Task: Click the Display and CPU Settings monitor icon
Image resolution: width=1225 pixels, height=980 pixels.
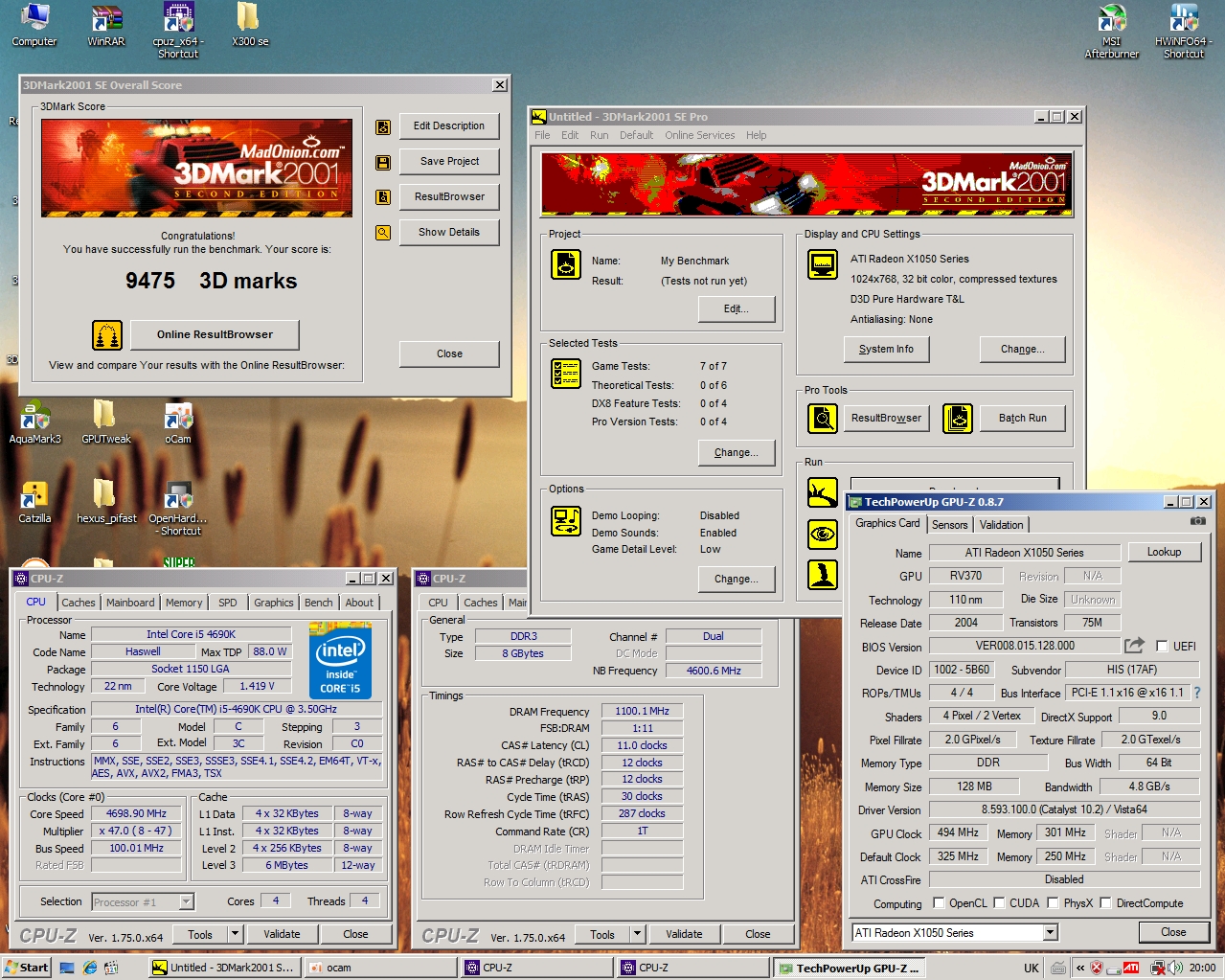Action: pyautogui.click(x=823, y=263)
